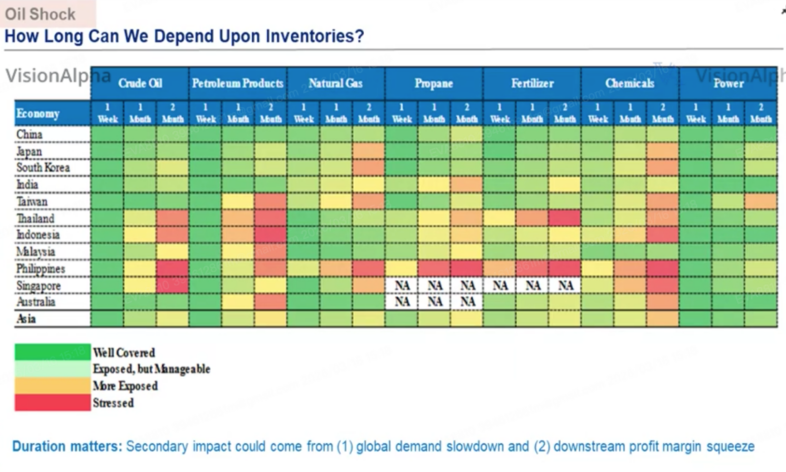786x472 pixels.
Task: Click the Oil Shock label
Action: coord(40,14)
